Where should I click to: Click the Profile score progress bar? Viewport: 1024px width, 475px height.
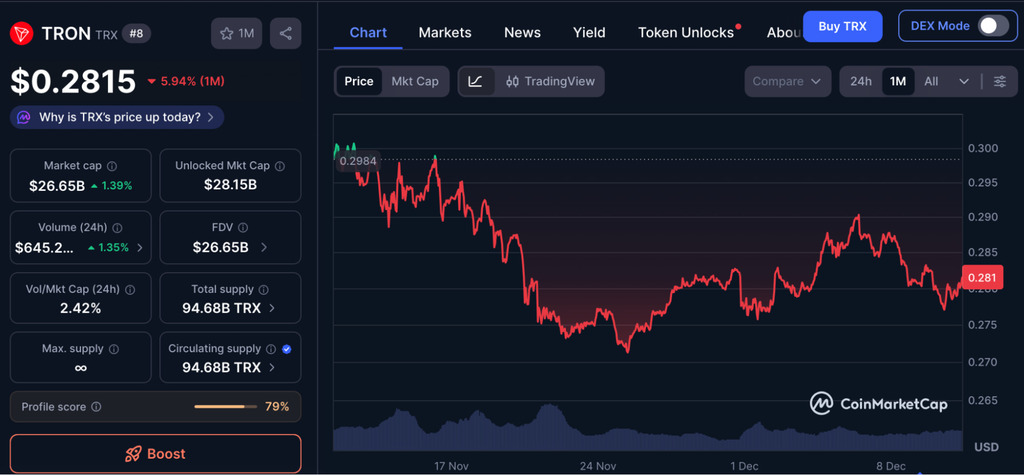225,407
